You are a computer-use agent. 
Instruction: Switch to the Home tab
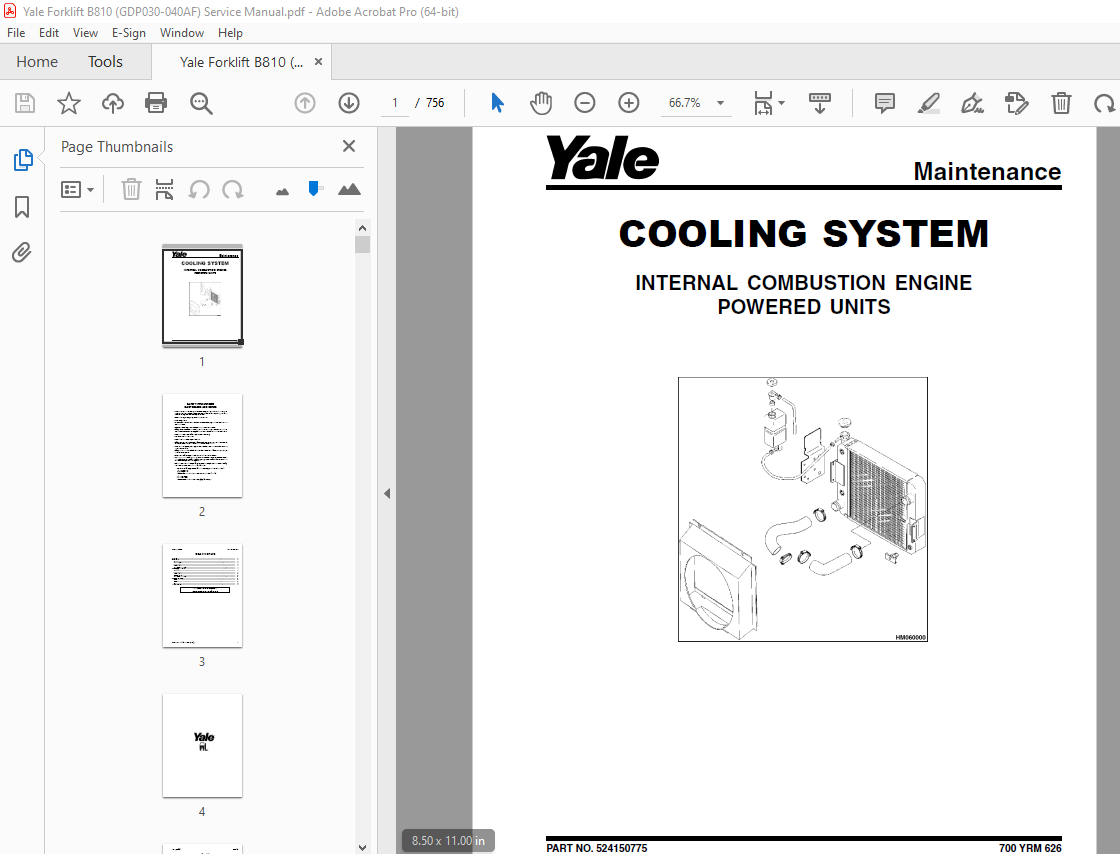pos(37,62)
